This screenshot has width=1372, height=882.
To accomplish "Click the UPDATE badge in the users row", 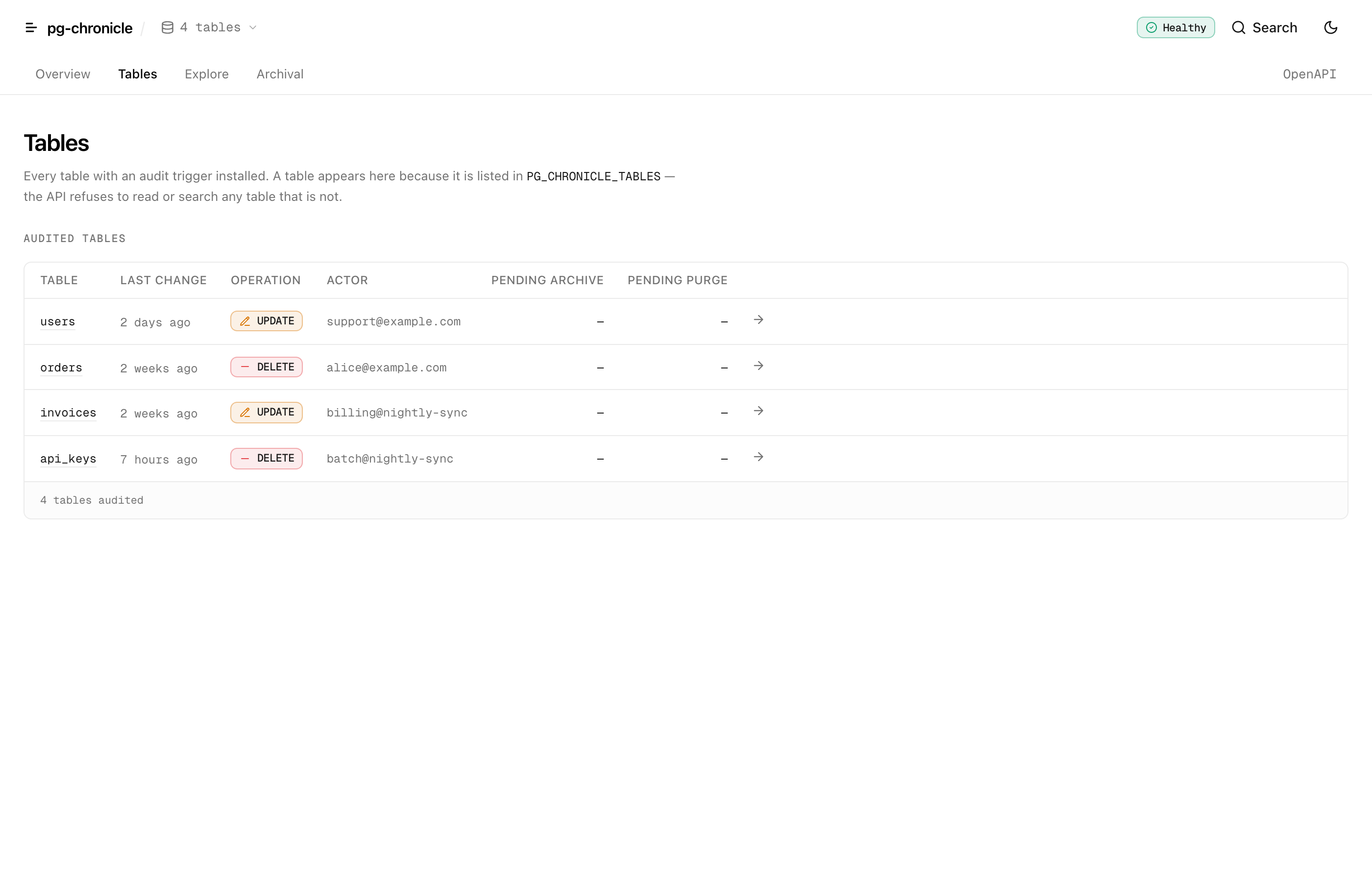I will (x=266, y=321).
